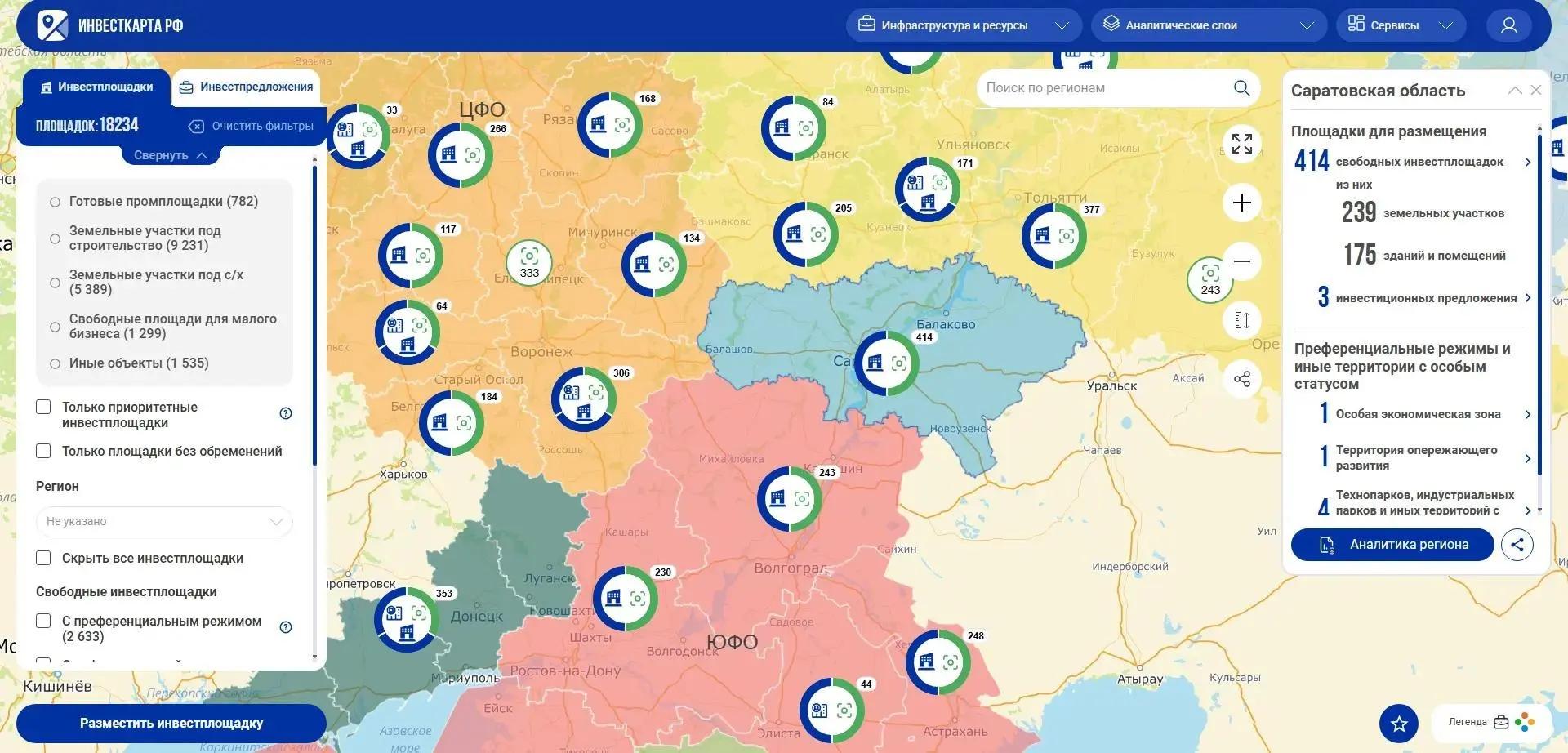Open the Легенда map legend
The image size is (1568, 753).
pos(1490,722)
